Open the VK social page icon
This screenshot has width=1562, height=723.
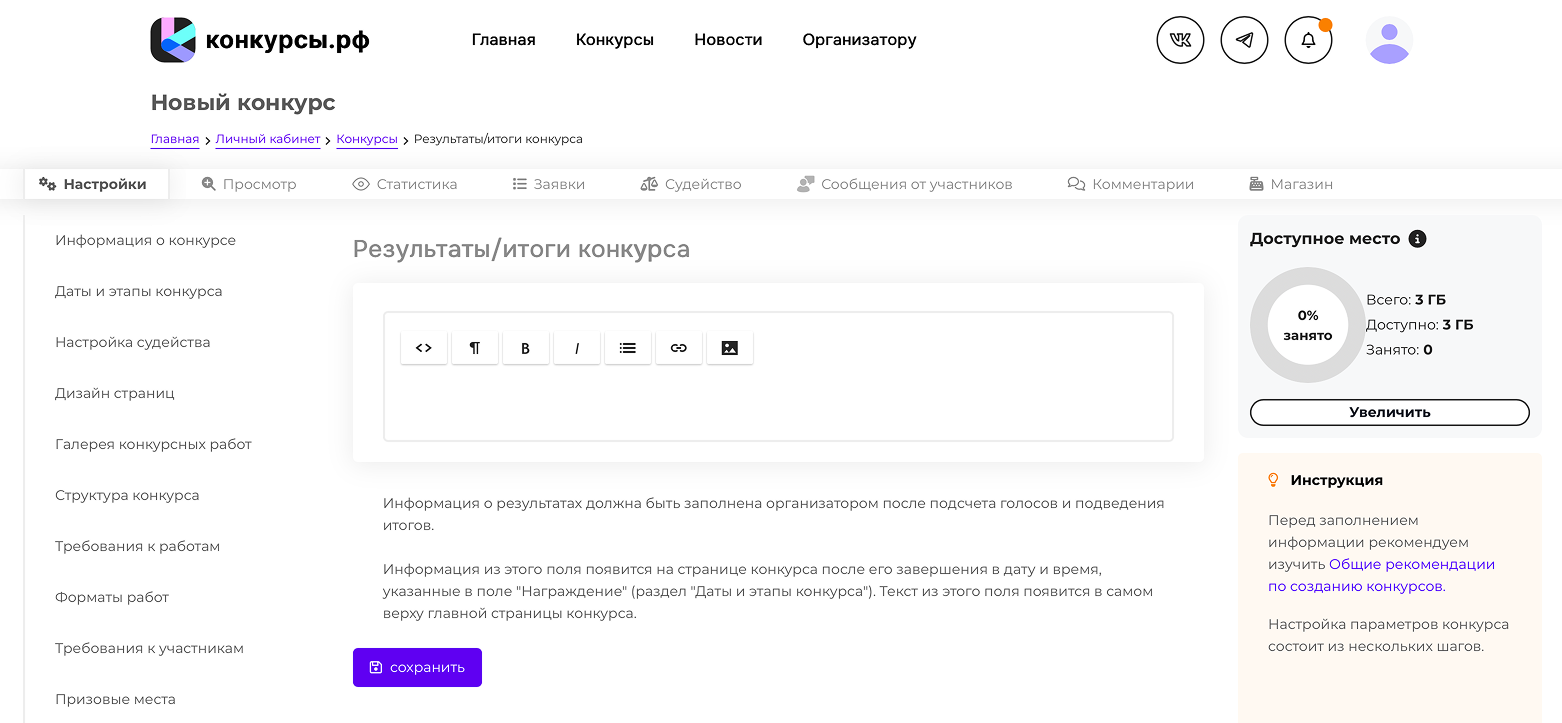coord(1180,40)
